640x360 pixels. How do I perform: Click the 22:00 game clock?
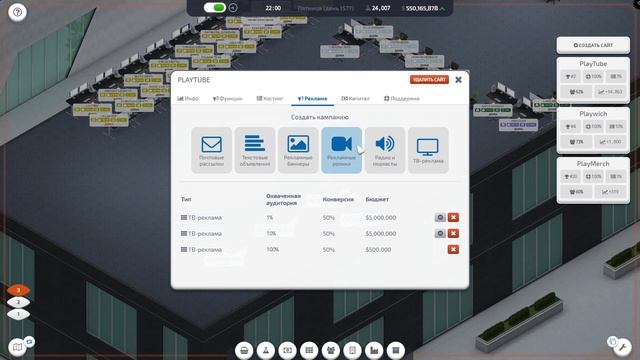click(x=273, y=8)
